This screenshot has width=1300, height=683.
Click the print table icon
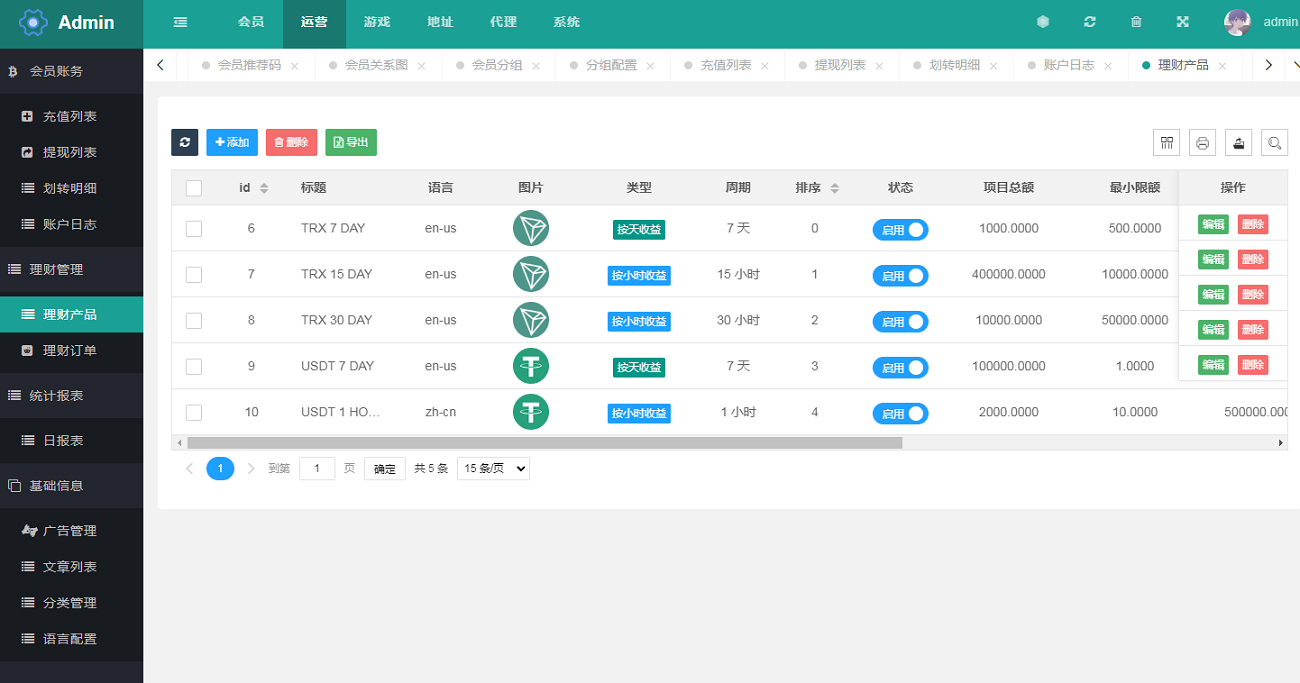(x=1202, y=143)
